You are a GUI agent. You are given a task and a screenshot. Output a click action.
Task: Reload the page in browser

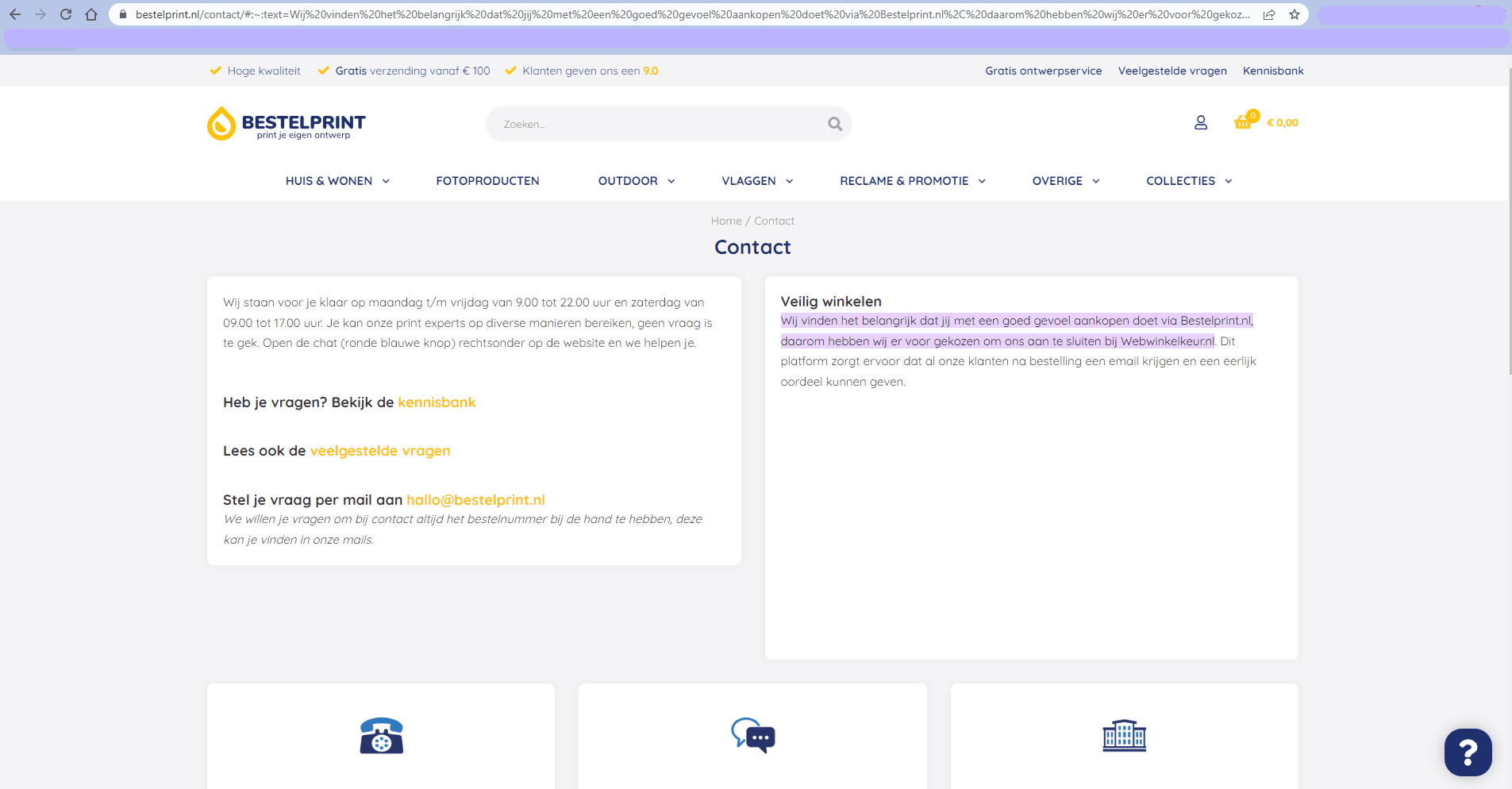point(66,14)
